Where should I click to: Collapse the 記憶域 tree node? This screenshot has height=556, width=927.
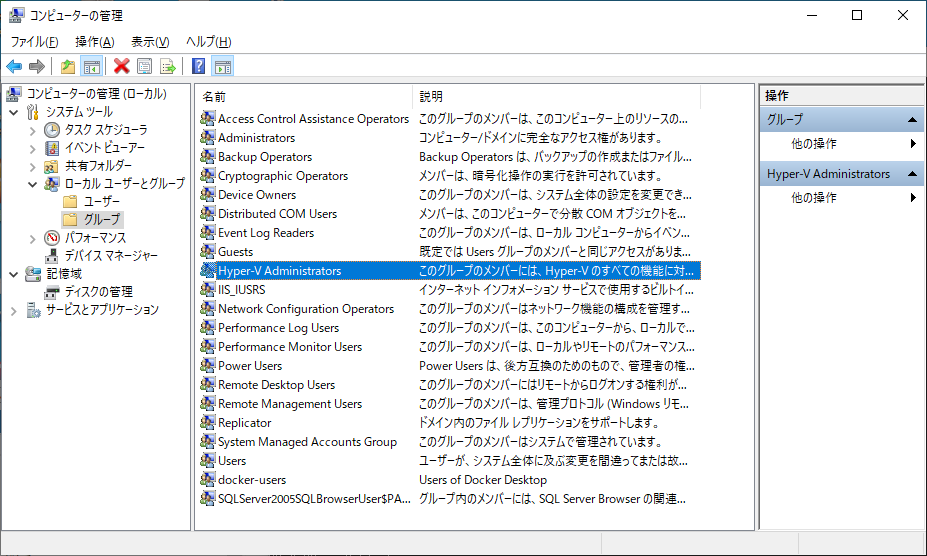point(14,274)
